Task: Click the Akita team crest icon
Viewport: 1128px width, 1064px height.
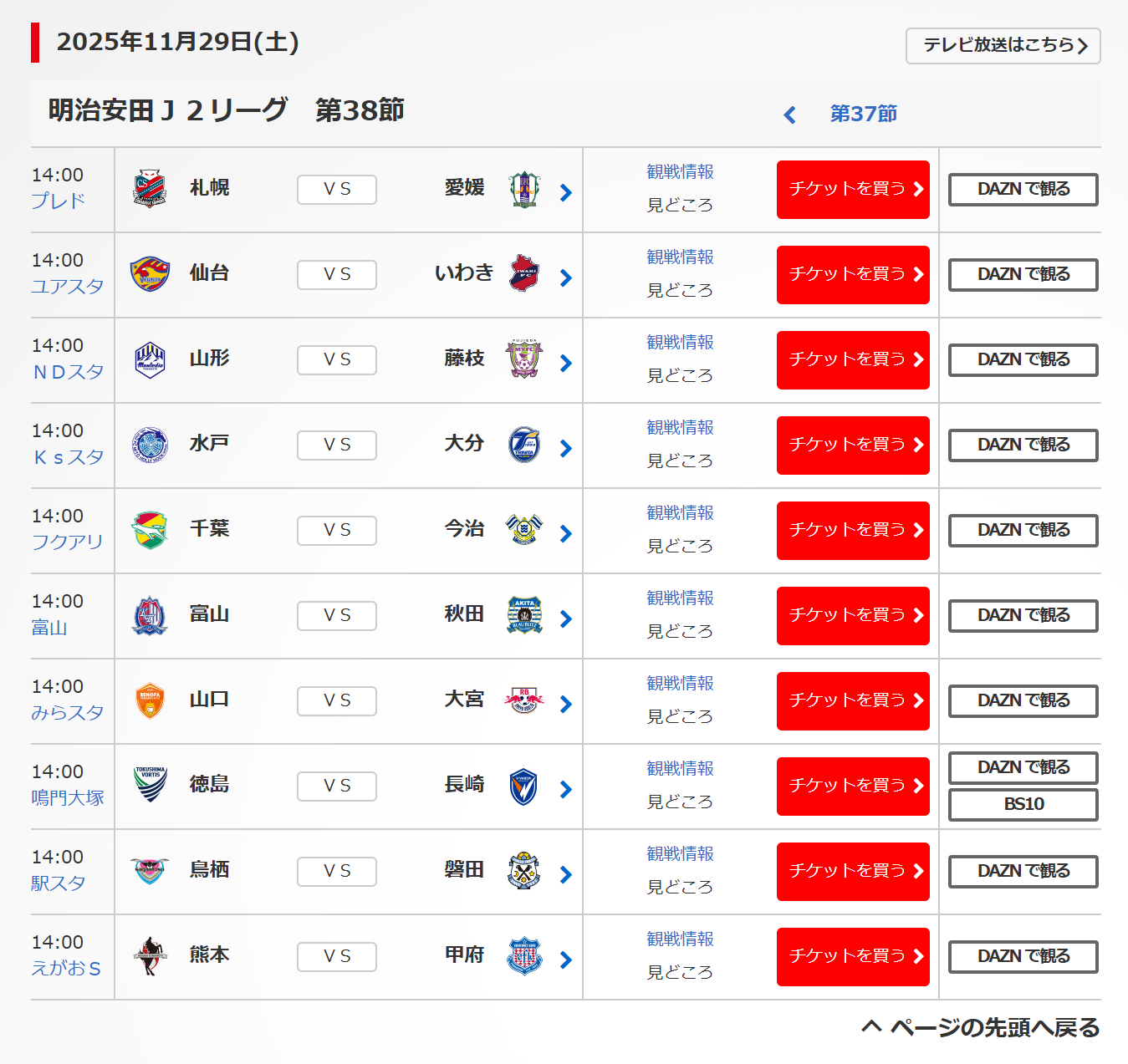Action: [x=524, y=615]
